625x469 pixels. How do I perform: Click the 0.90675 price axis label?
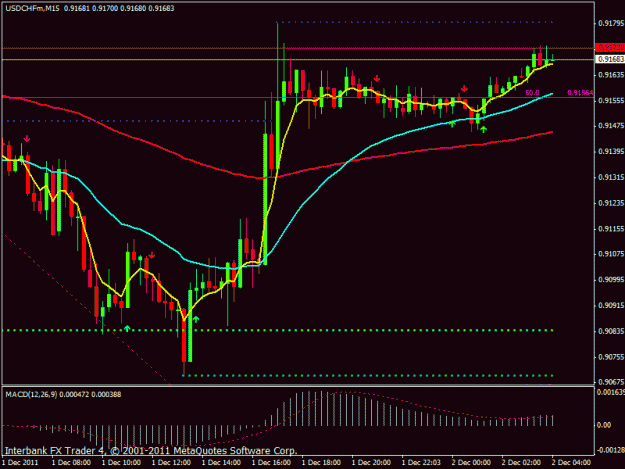coord(611,382)
